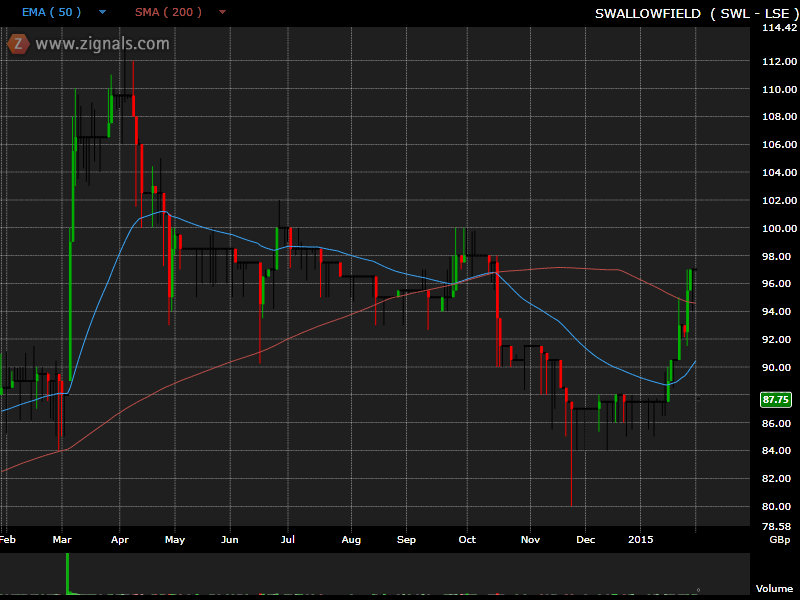Open the EMA (50) dropdown arrow
Screen dimensions: 800x600
(103, 13)
